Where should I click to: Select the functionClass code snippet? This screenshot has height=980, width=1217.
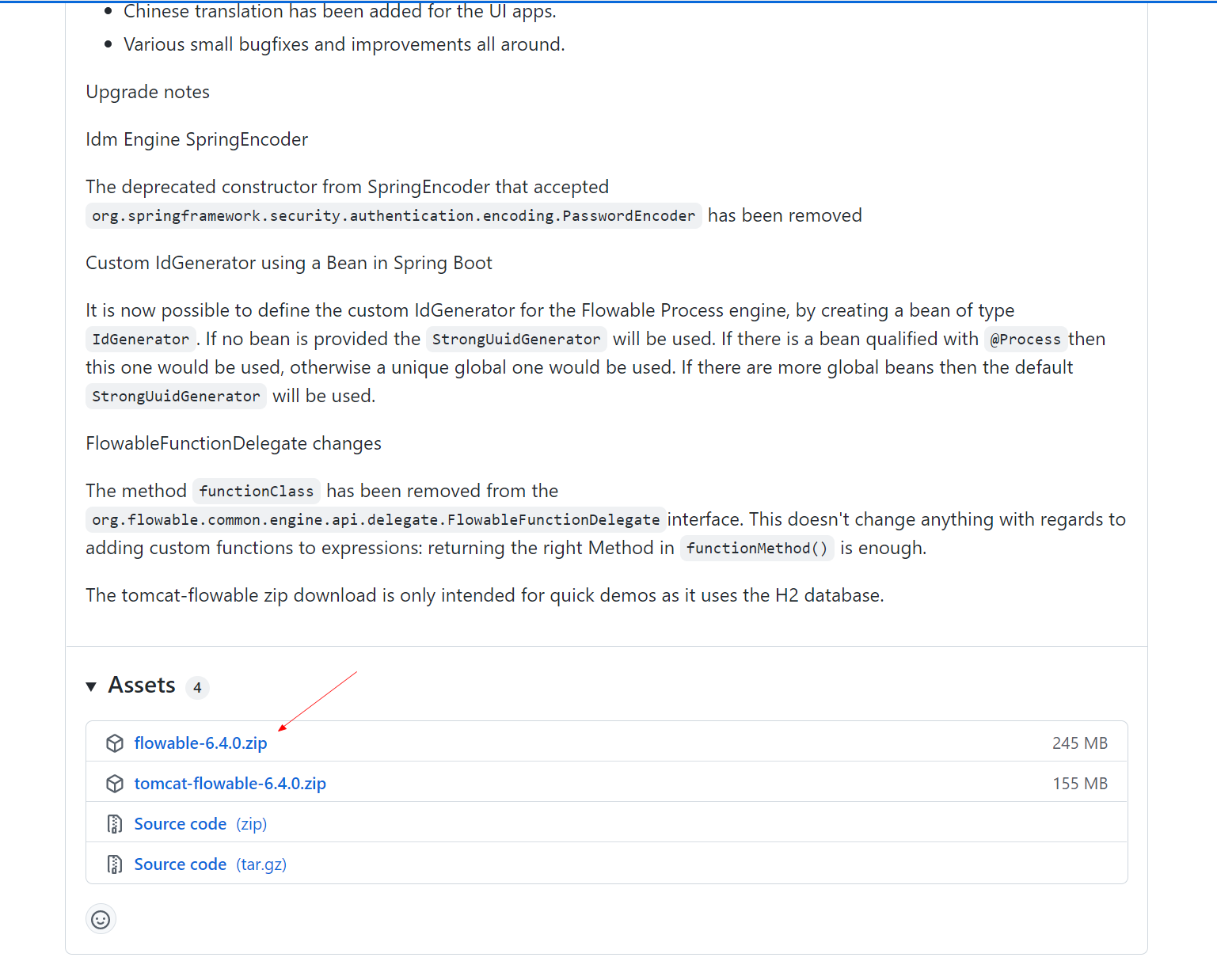click(256, 491)
